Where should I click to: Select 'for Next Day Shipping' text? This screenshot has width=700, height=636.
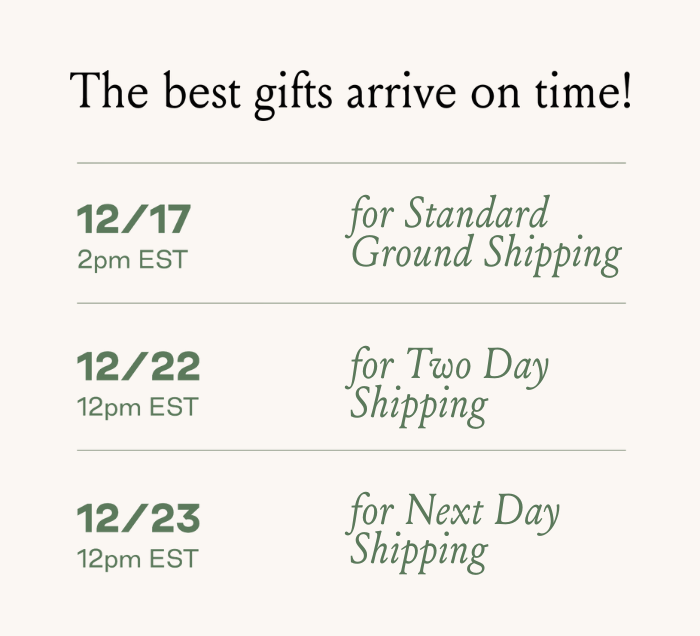pos(454,532)
